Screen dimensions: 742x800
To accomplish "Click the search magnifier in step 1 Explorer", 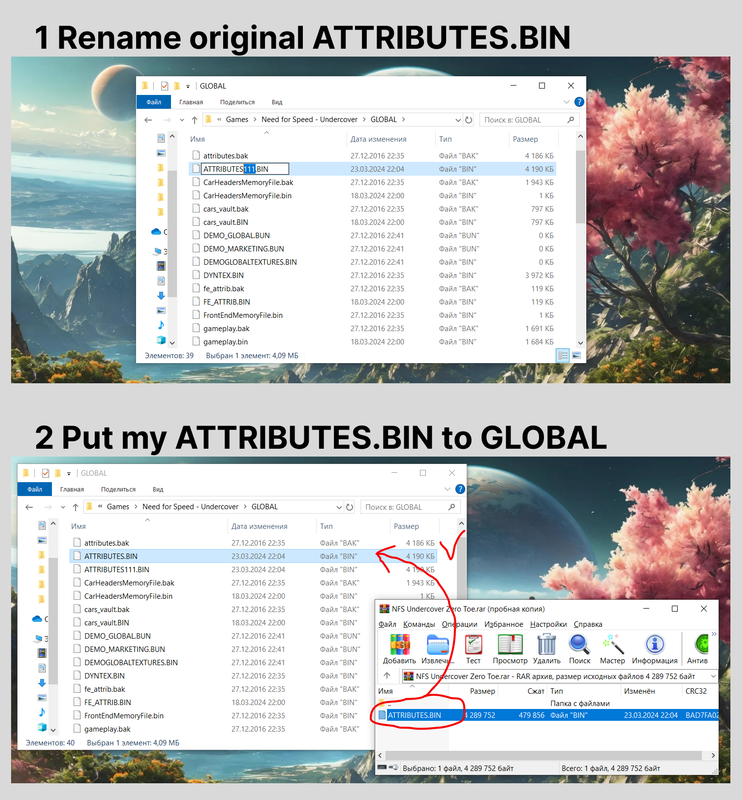I will click(x=571, y=120).
